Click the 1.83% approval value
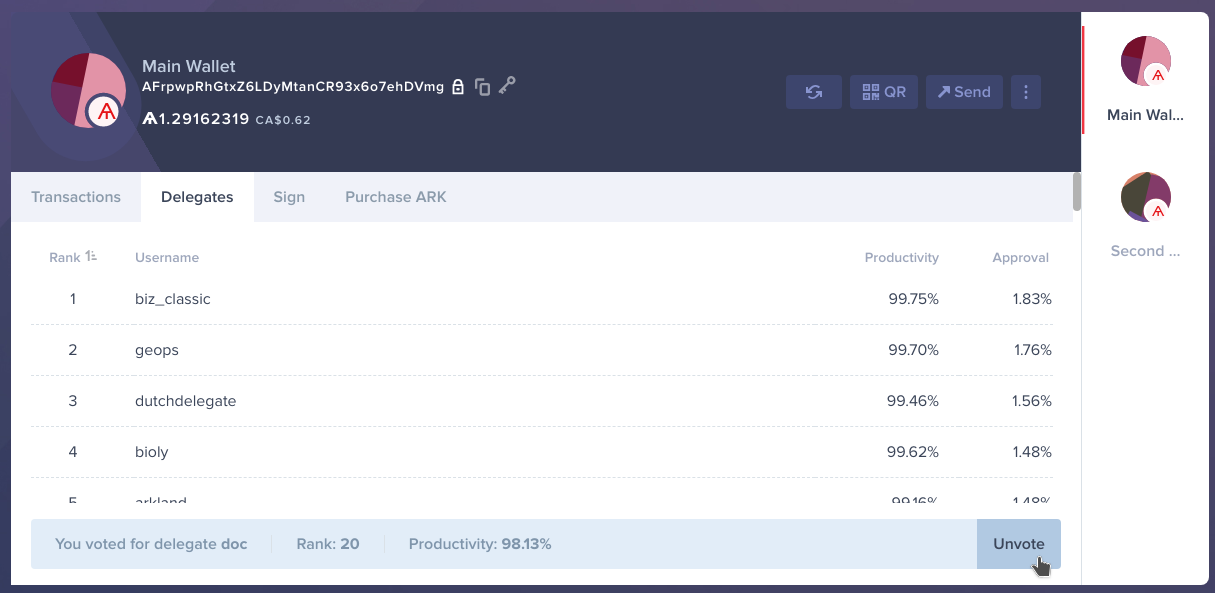The height and width of the screenshot is (593, 1215). tap(1032, 299)
